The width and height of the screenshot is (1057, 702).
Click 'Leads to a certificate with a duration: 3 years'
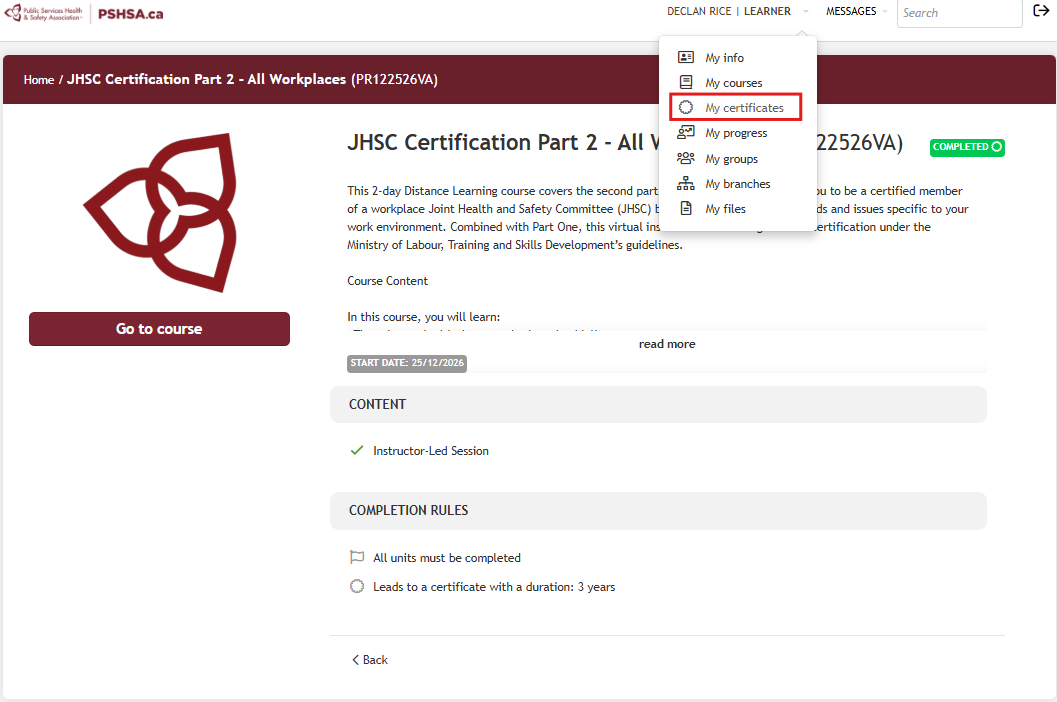click(x=494, y=587)
